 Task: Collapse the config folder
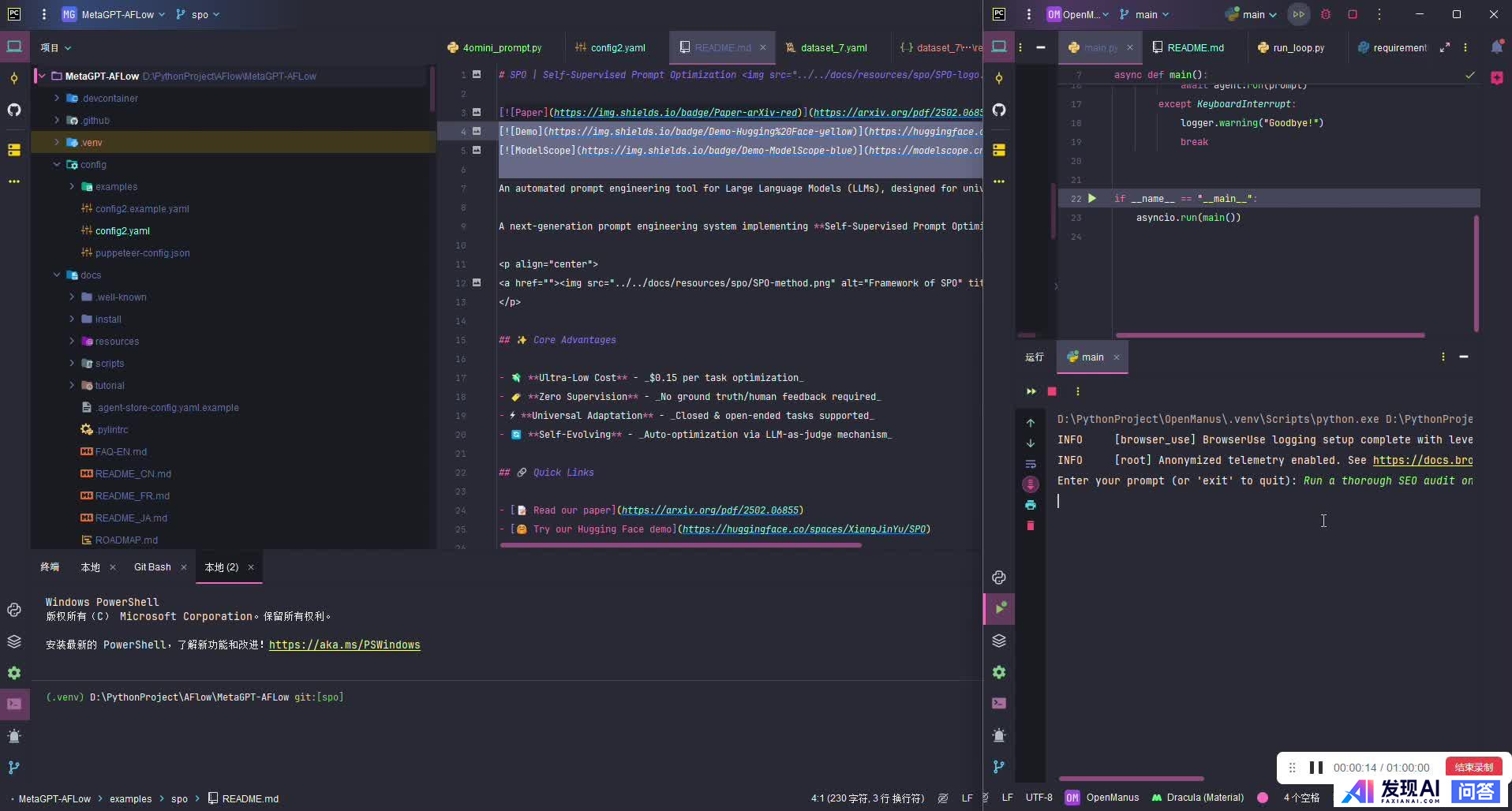tap(57, 164)
